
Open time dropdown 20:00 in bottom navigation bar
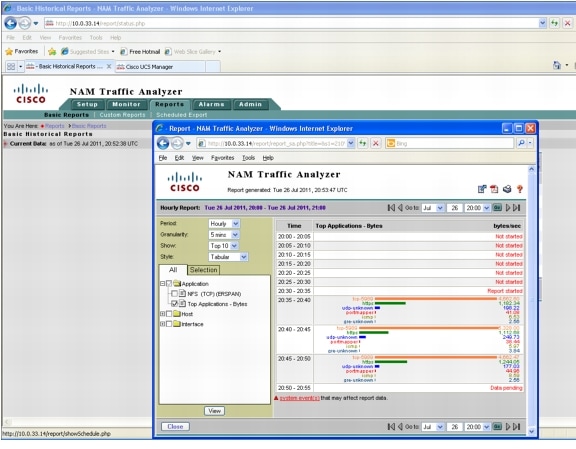pyautogui.click(x=478, y=427)
